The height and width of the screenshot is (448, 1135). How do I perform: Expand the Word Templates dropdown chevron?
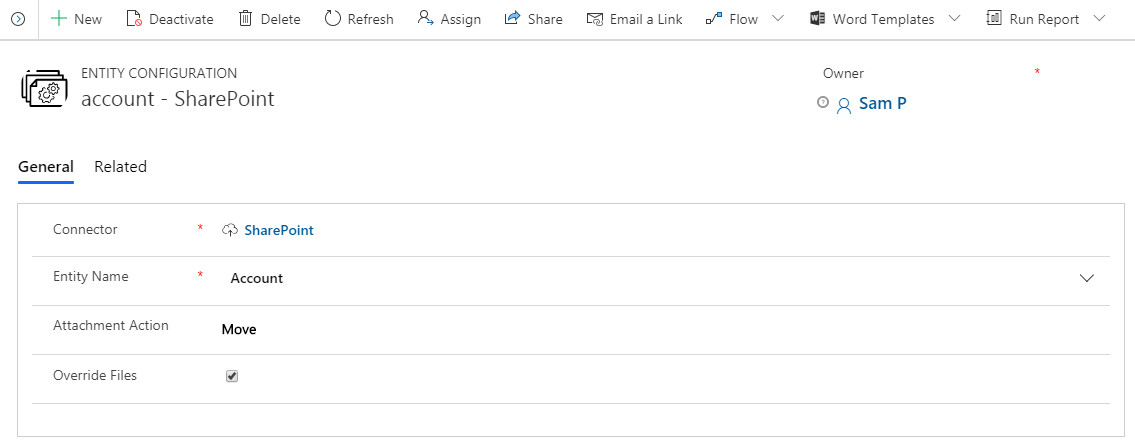[x=954, y=19]
